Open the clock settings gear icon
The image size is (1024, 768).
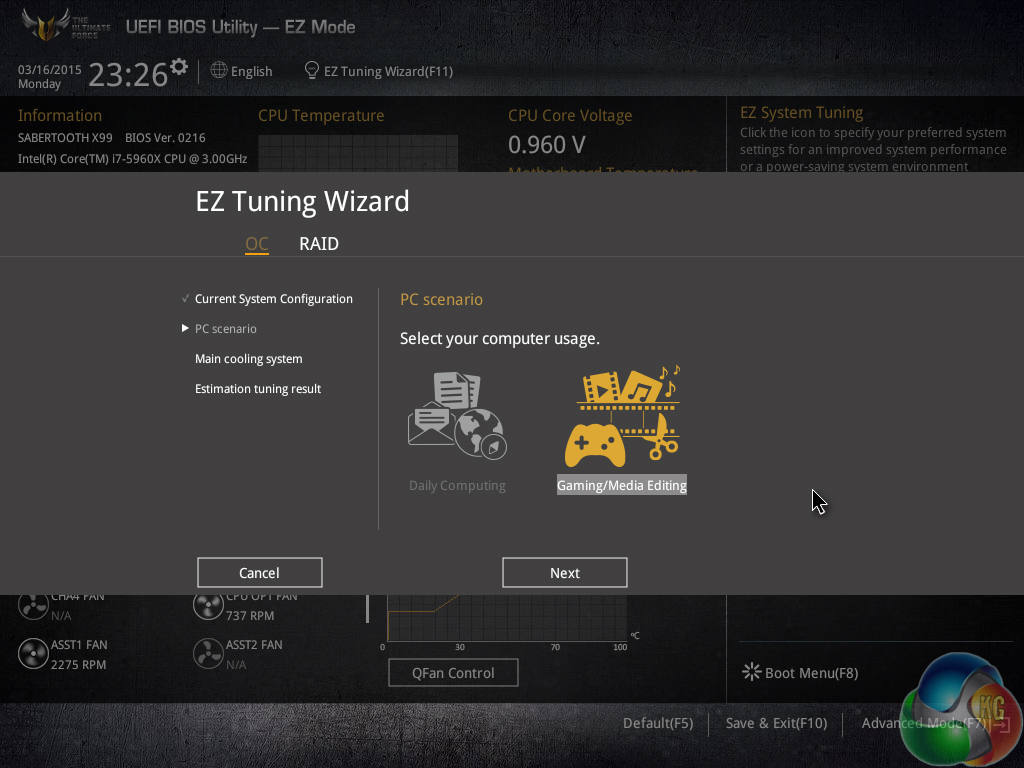click(179, 67)
